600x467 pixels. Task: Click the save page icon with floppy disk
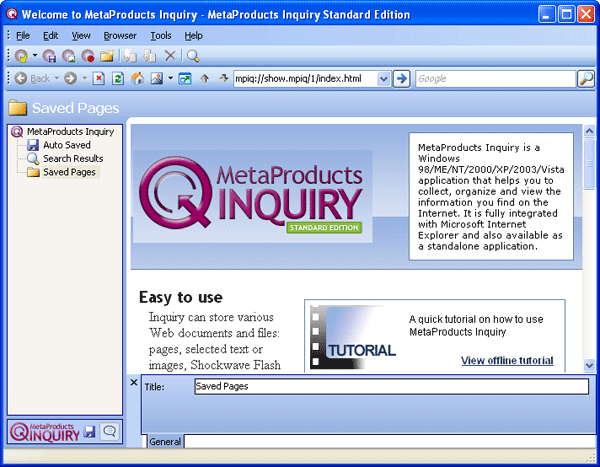[x=49, y=56]
